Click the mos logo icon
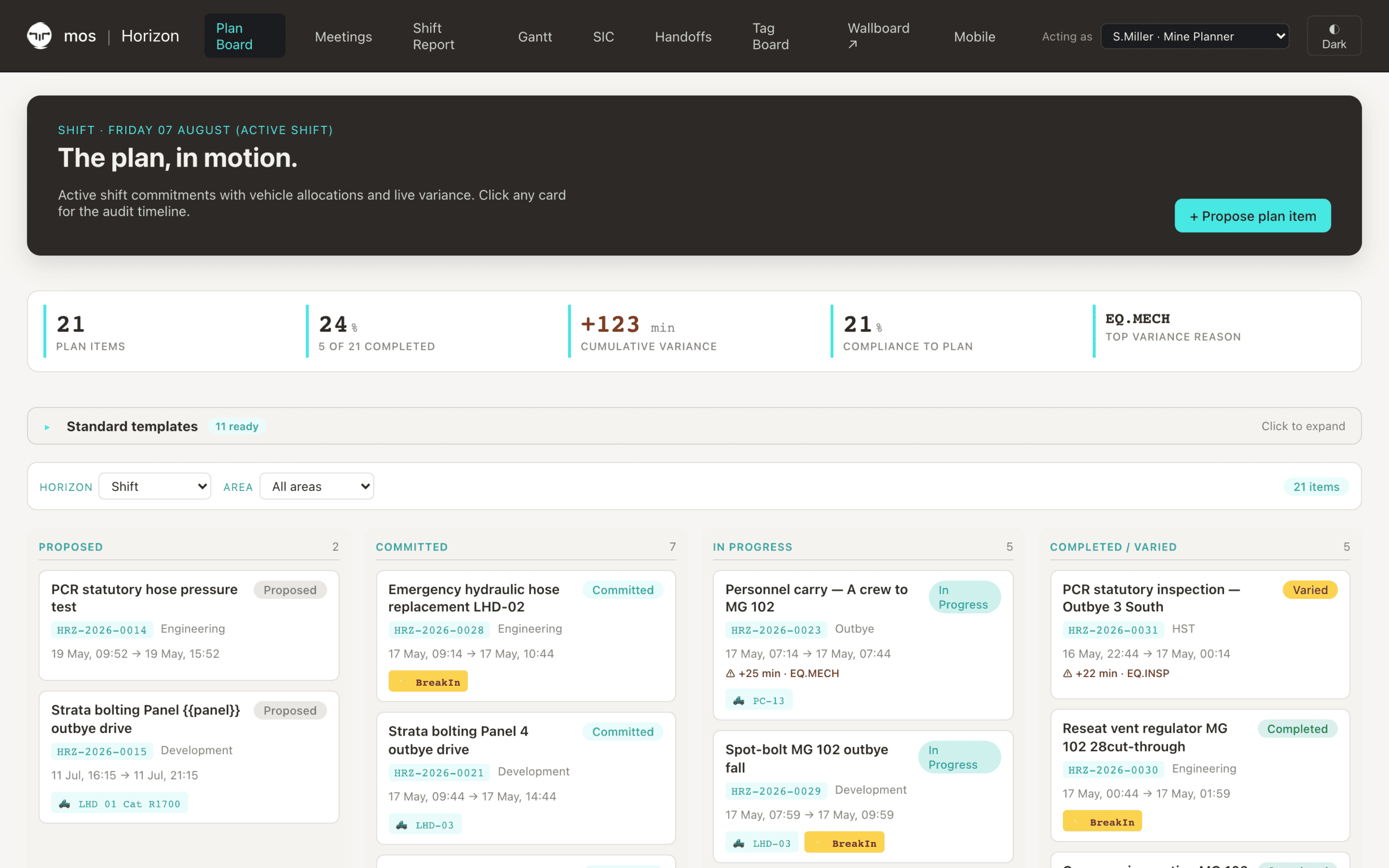 tap(40, 36)
